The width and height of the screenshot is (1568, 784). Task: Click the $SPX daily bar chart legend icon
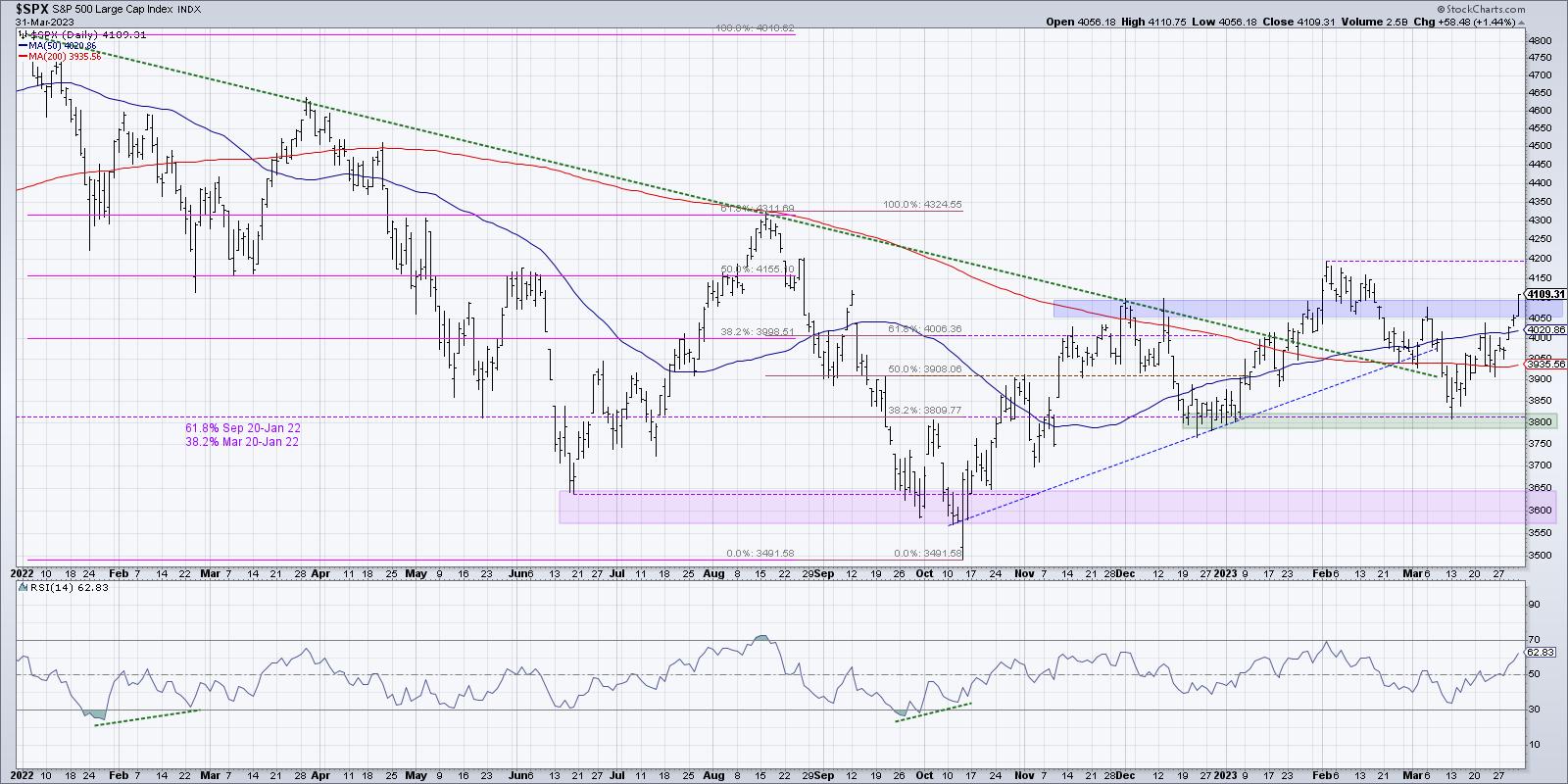pos(23,34)
